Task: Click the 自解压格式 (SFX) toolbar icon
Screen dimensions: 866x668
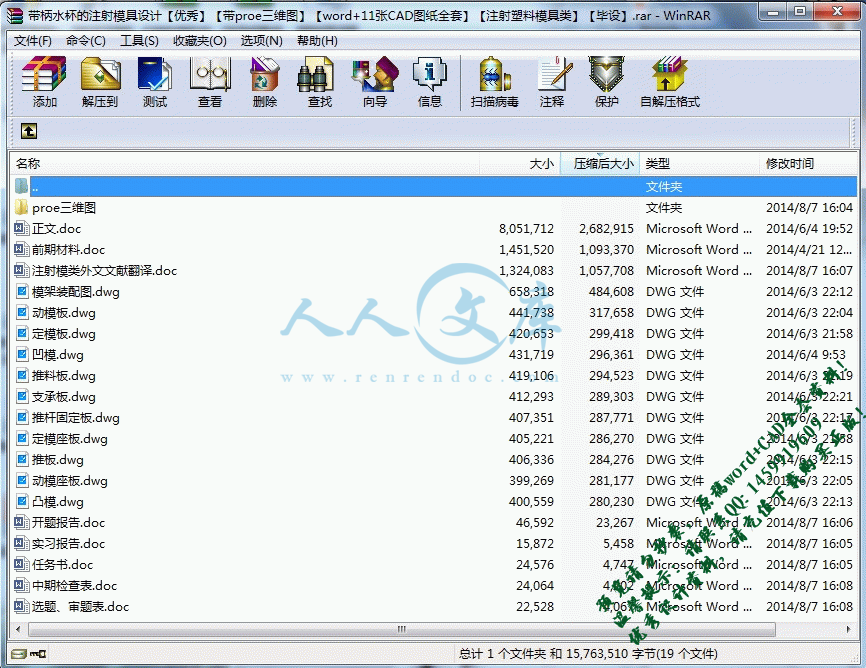Action: (x=669, y=73)
